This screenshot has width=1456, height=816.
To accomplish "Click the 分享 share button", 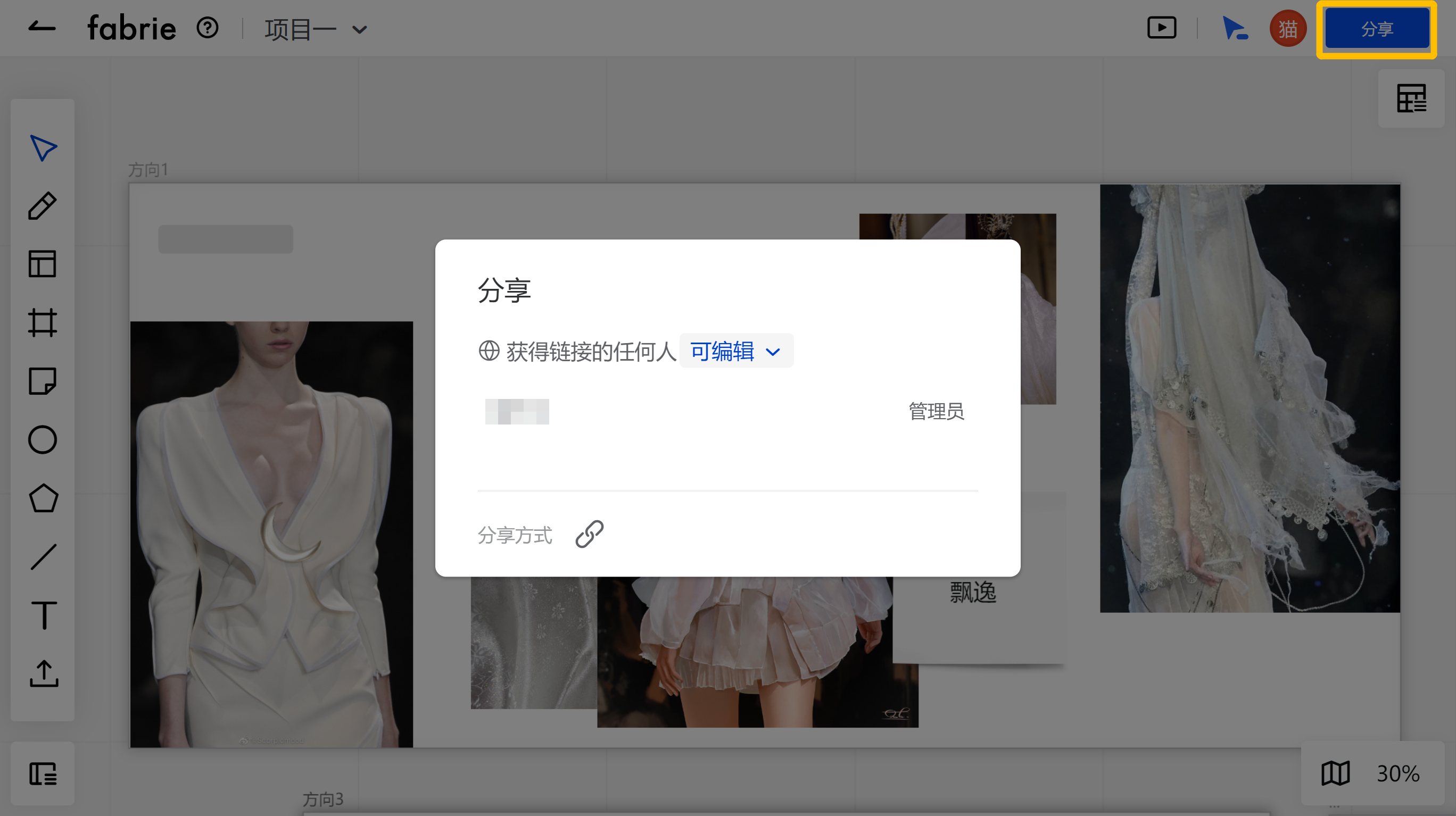I will (1377, 28).
